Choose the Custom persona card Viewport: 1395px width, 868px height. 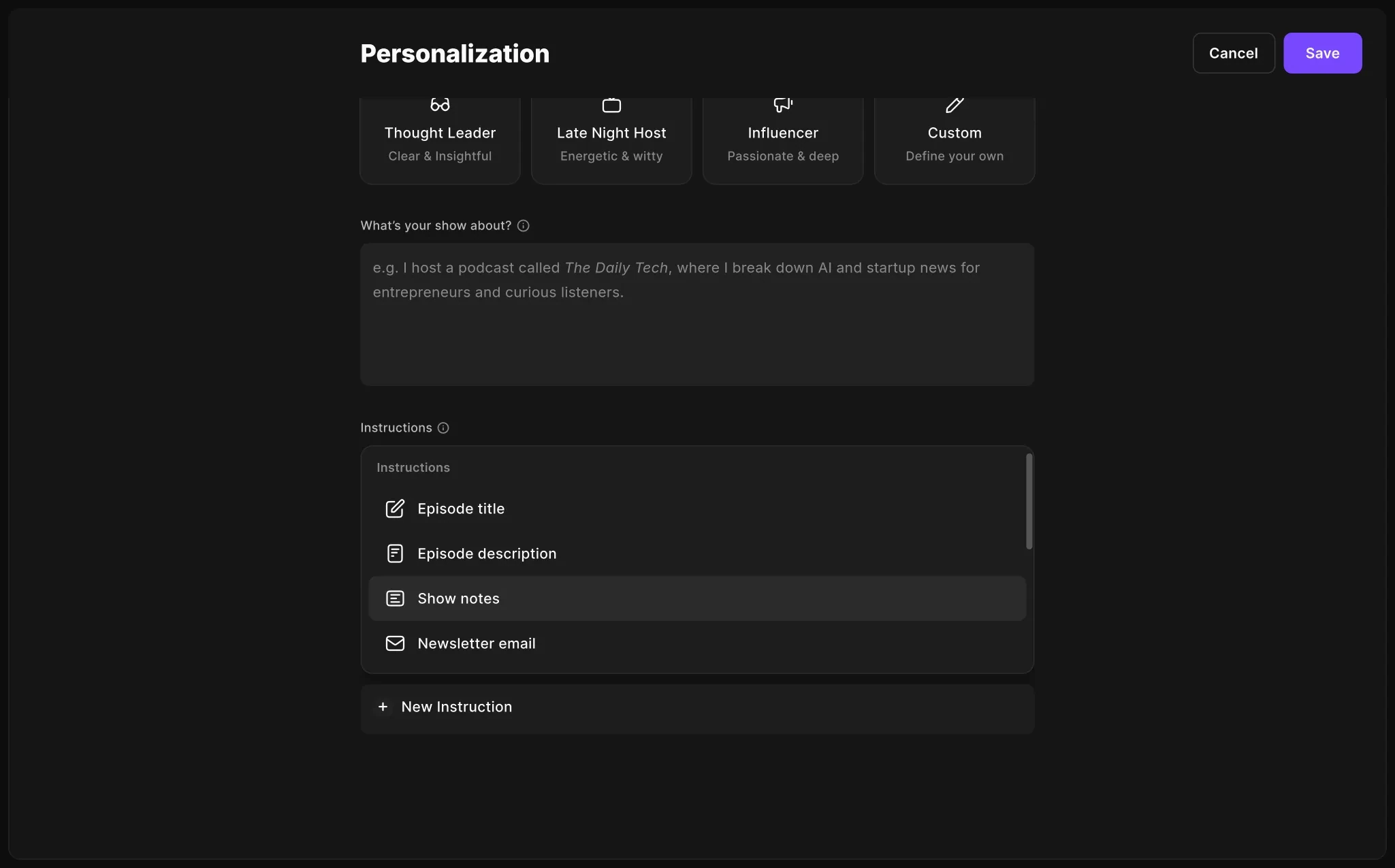(955, 140)
